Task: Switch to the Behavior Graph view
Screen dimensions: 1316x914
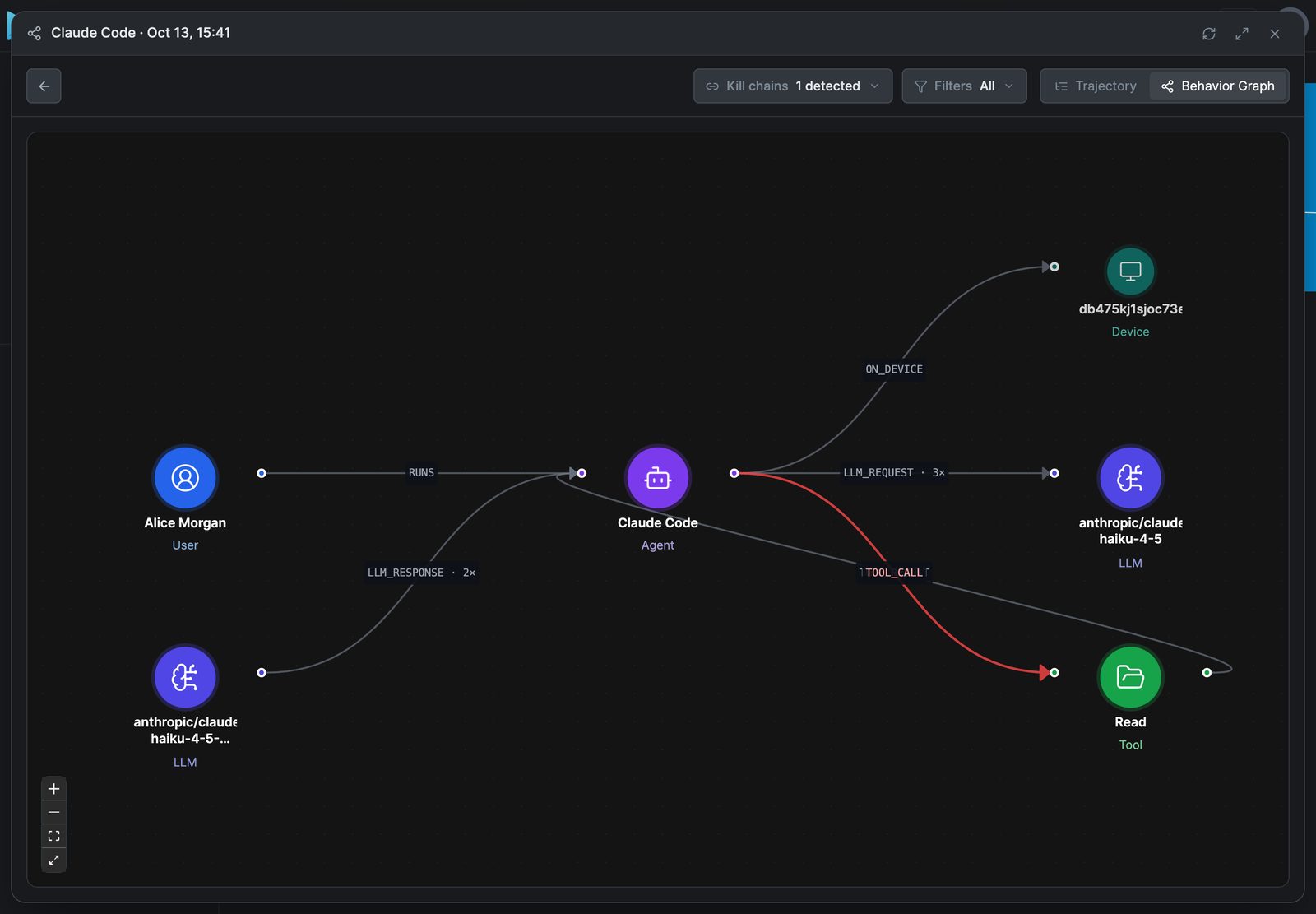Action: (1218, 86)
